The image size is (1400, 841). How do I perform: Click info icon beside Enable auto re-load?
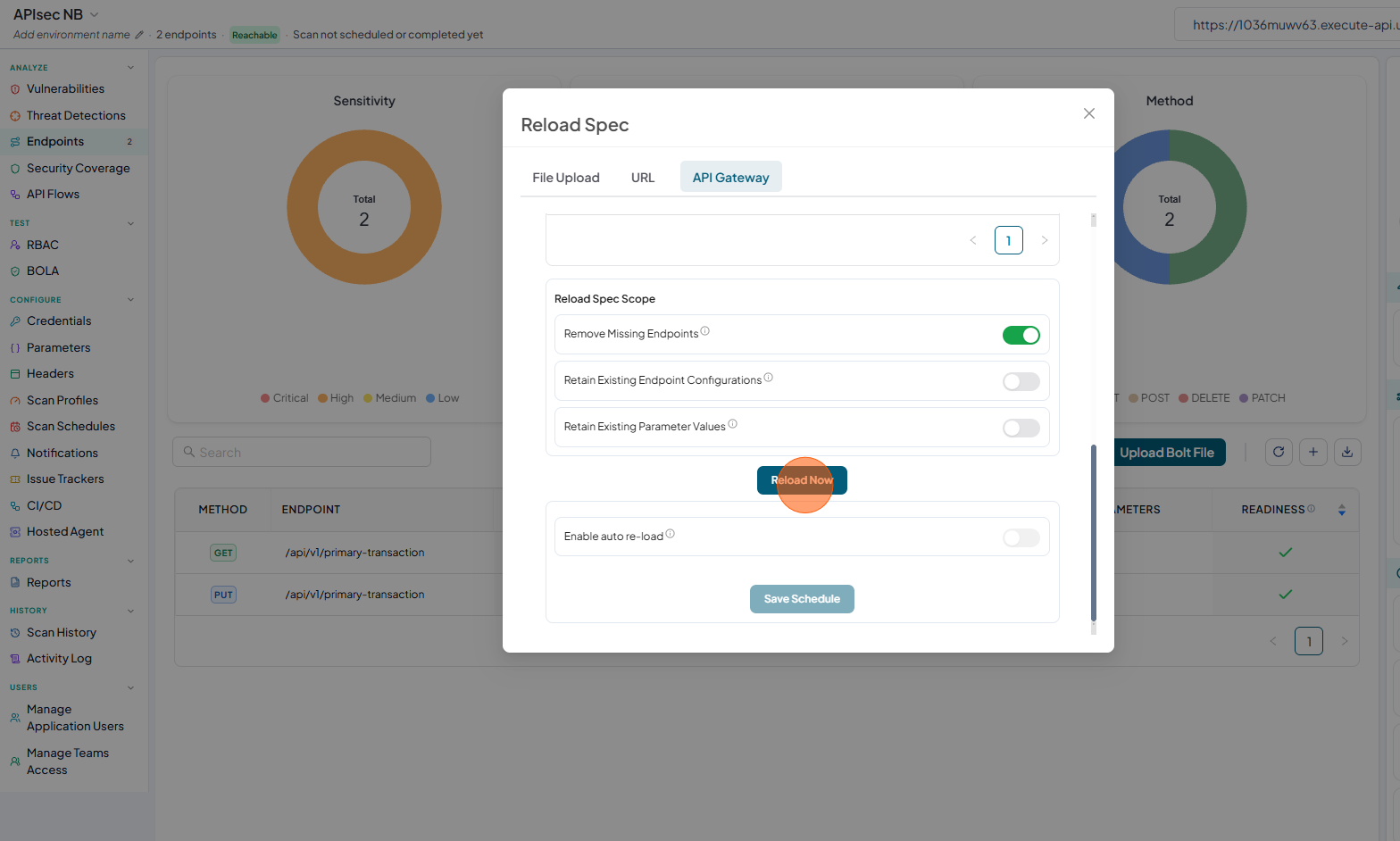[x=671, y=534]
